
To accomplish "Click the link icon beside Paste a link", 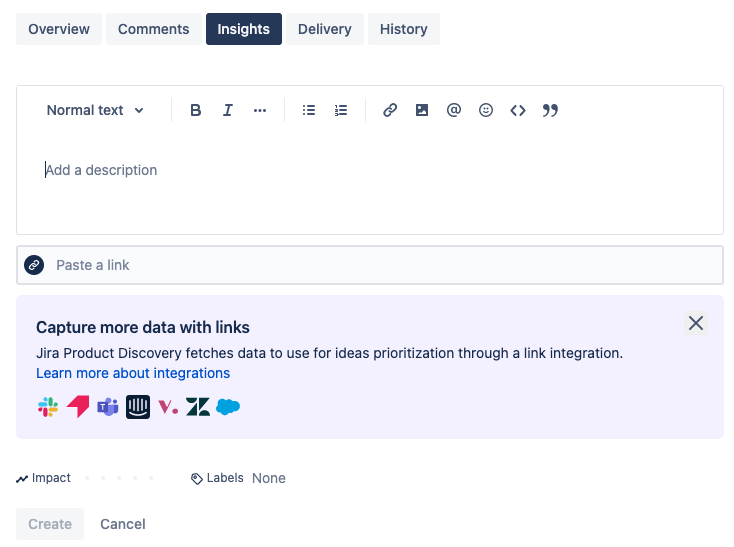I will [34, 265].
